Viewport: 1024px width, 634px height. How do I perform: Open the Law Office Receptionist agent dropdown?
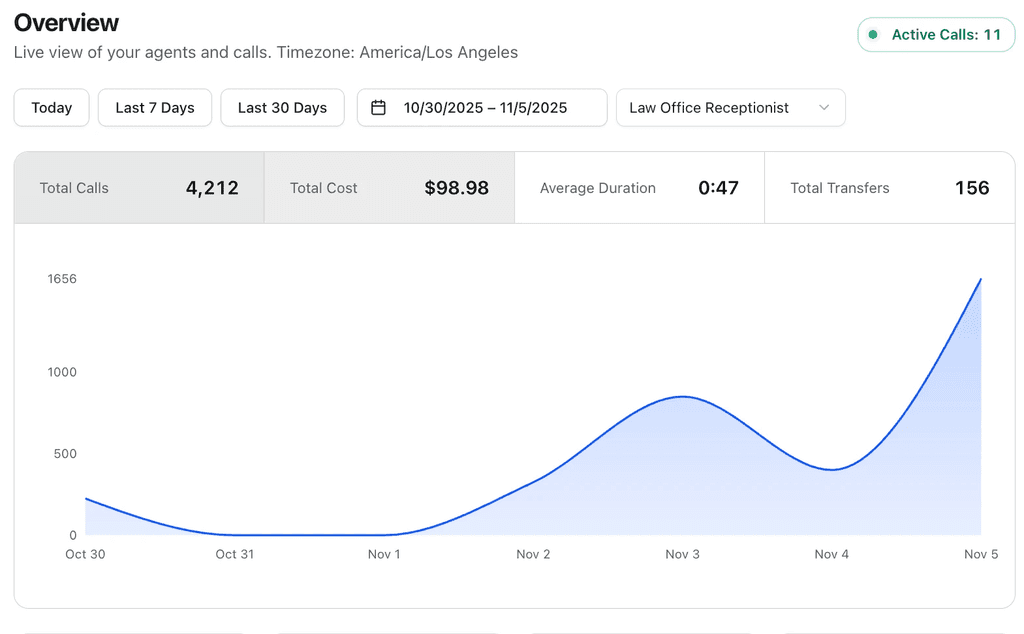click(730, 108)
